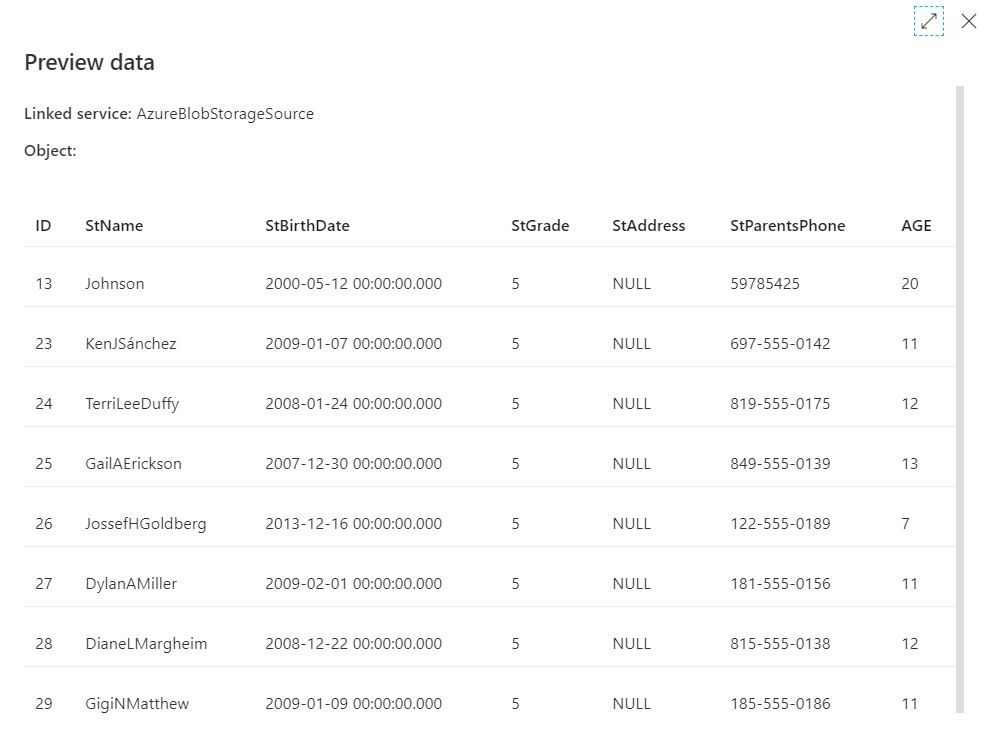Select phone number 849-555-0139

(x=780, y=463)
